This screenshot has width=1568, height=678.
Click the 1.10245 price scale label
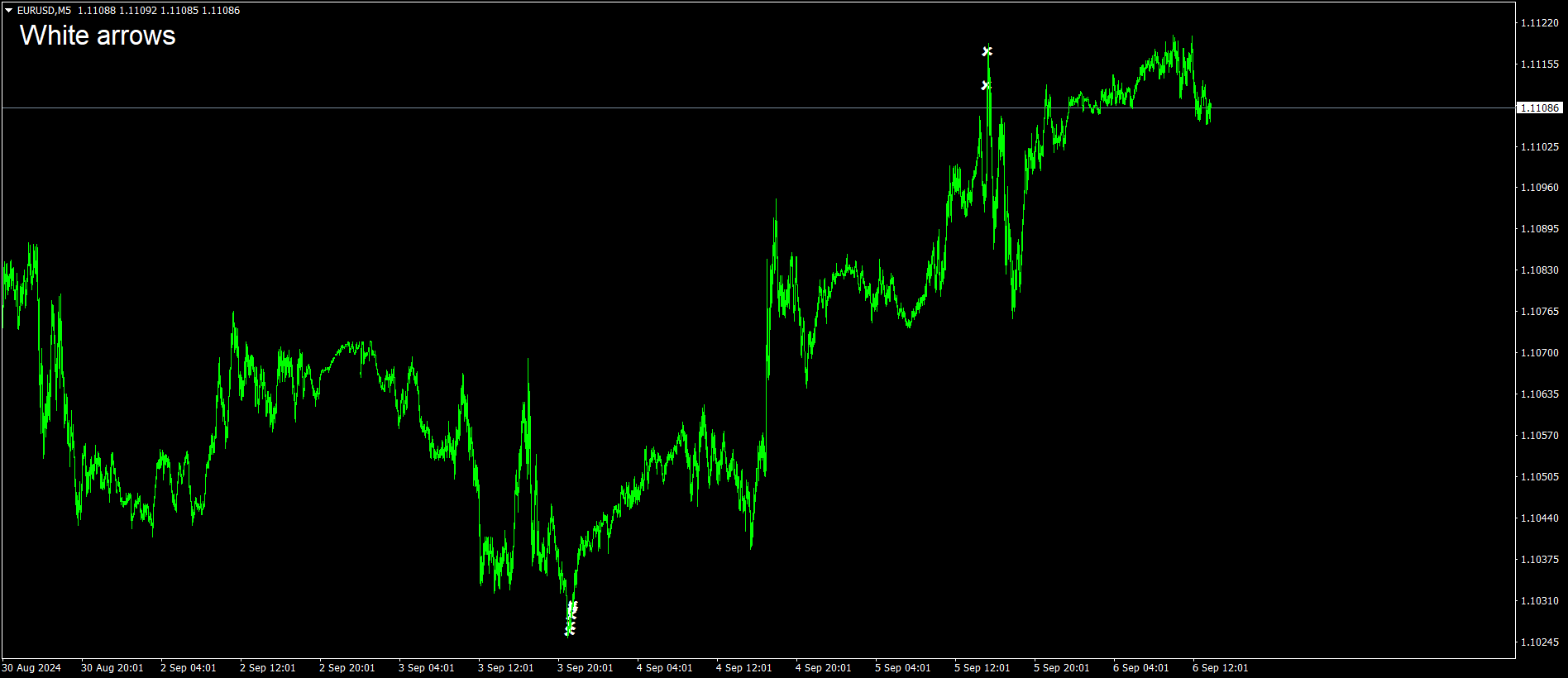click(x=1540, y=642)
